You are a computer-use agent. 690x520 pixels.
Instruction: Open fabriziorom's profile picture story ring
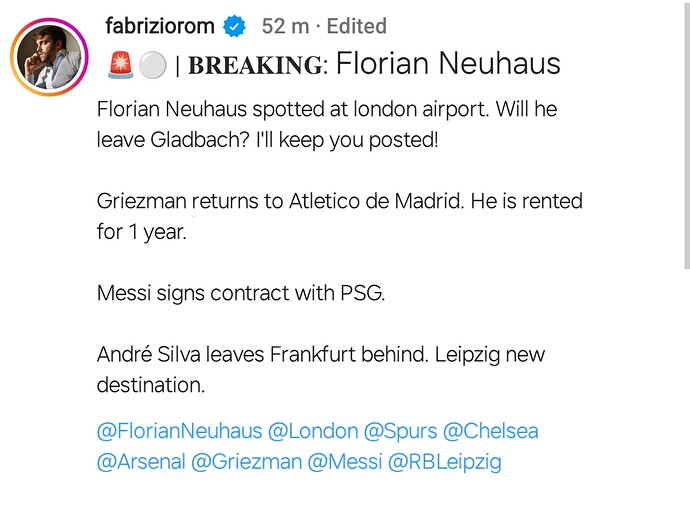(49, 57)
